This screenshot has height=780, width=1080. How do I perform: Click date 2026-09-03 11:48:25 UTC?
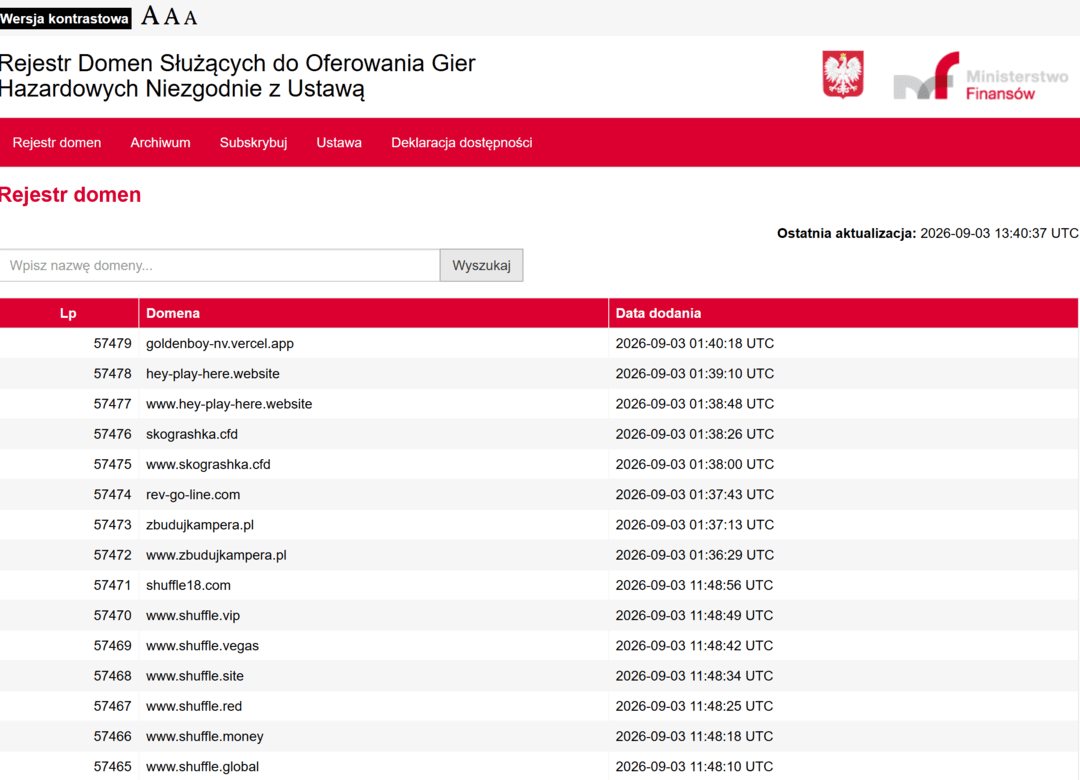694,707
